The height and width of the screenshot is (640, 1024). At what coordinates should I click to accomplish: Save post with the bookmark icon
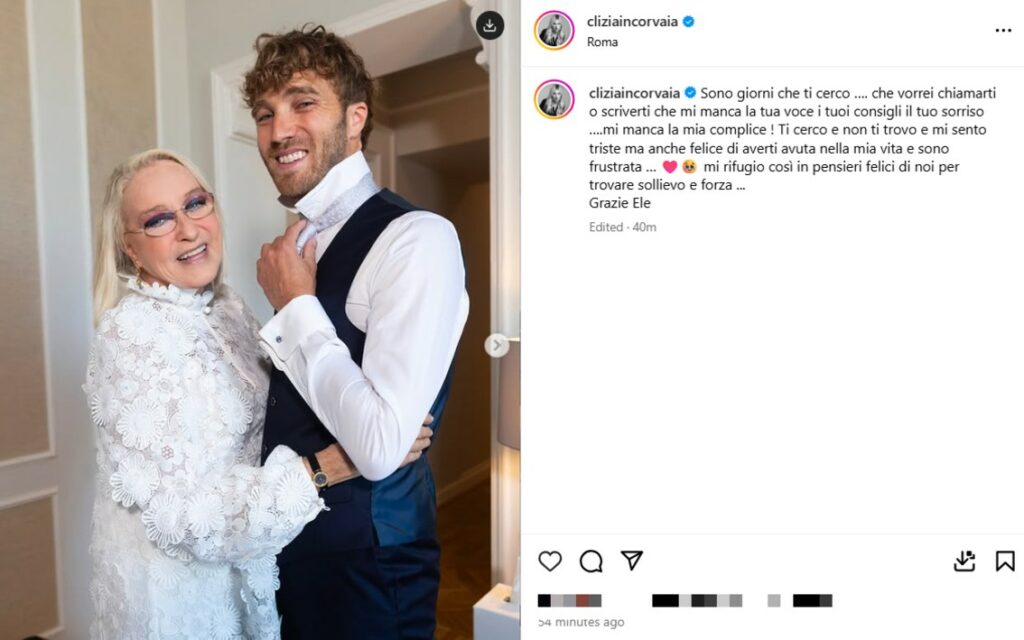tap(1004, 561)
